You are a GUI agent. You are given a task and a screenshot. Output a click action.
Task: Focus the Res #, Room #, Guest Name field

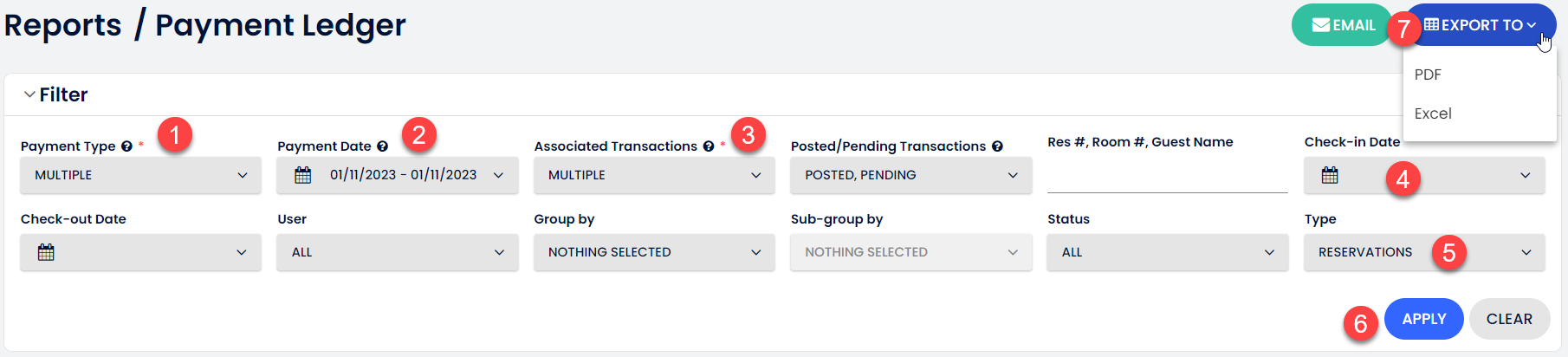pyautogui.click(x=1167, y=178)
